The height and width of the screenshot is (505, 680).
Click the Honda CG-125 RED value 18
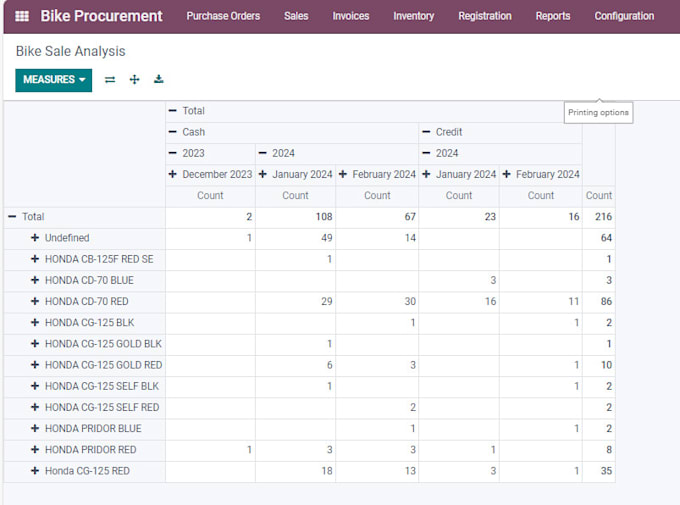coord(327,471)
